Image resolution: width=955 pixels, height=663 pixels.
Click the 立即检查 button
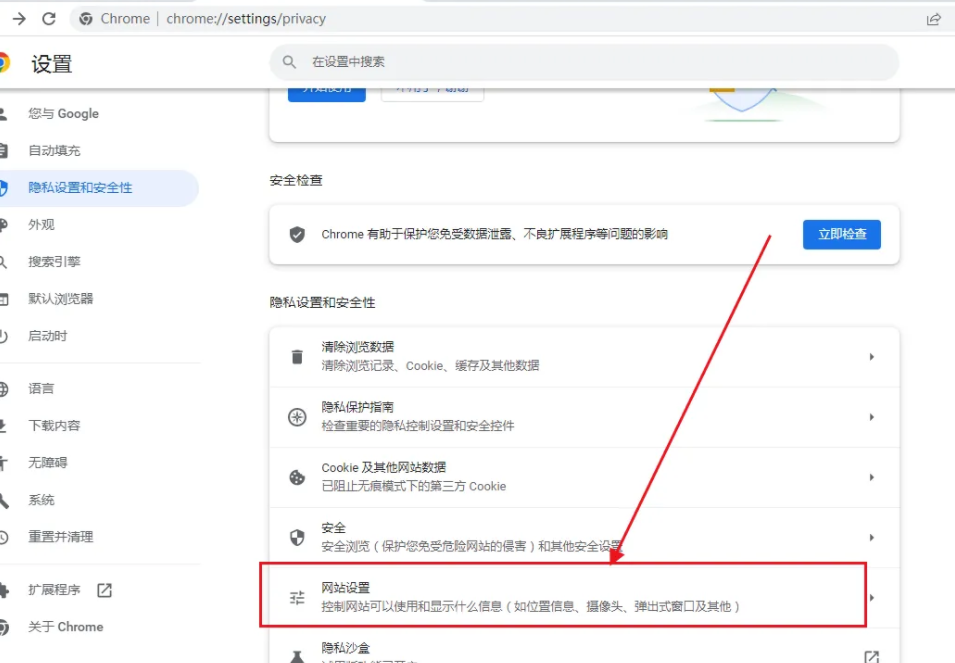[x=842, y=234]
